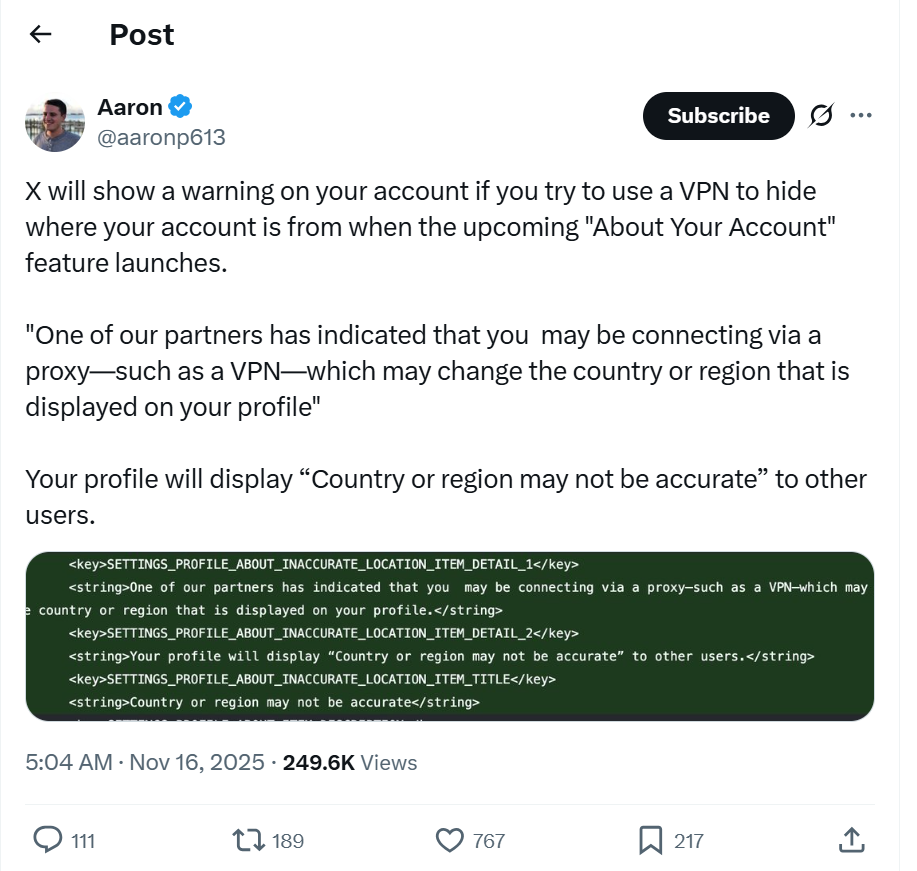Open the Grok icon next to Subscribe
This screenshot has height=871, width=917.
point(820,116)
